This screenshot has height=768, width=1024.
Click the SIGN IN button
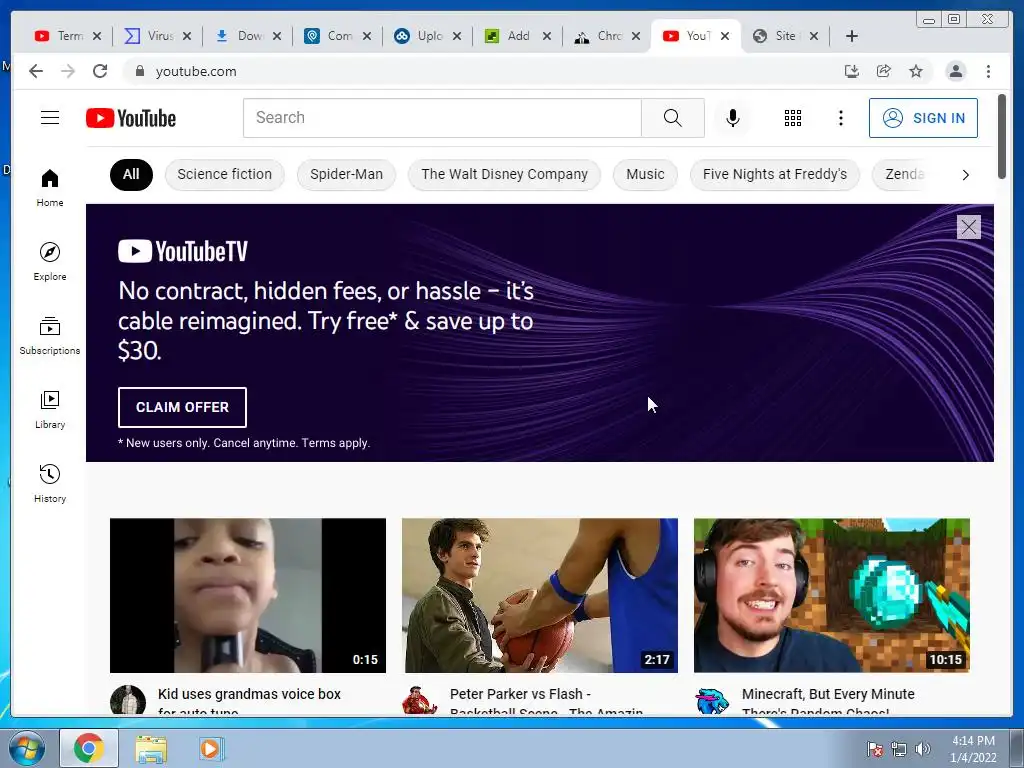923,118
